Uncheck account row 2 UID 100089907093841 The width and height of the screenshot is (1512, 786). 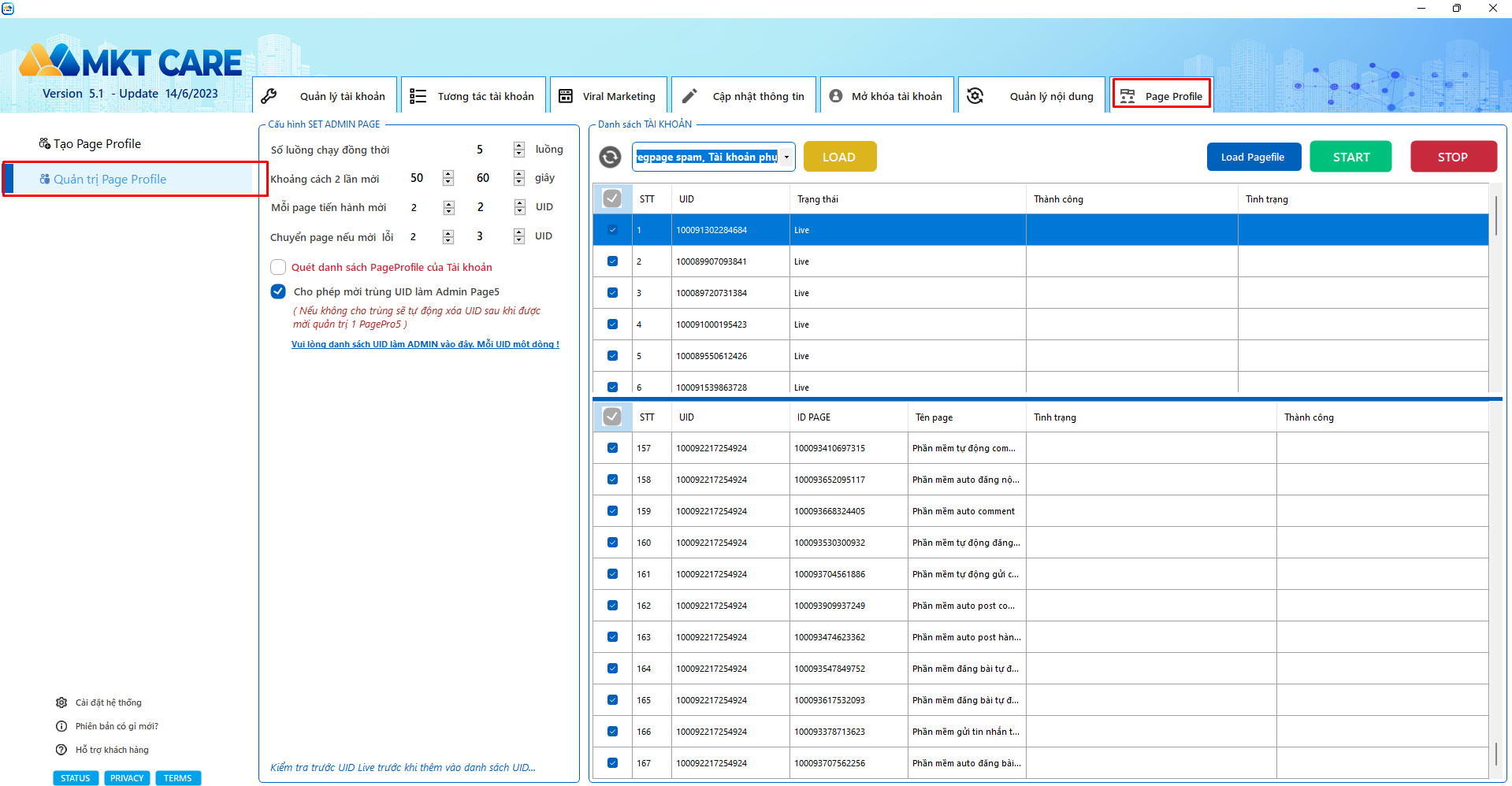pyautogui.click(x=612, y=261)
